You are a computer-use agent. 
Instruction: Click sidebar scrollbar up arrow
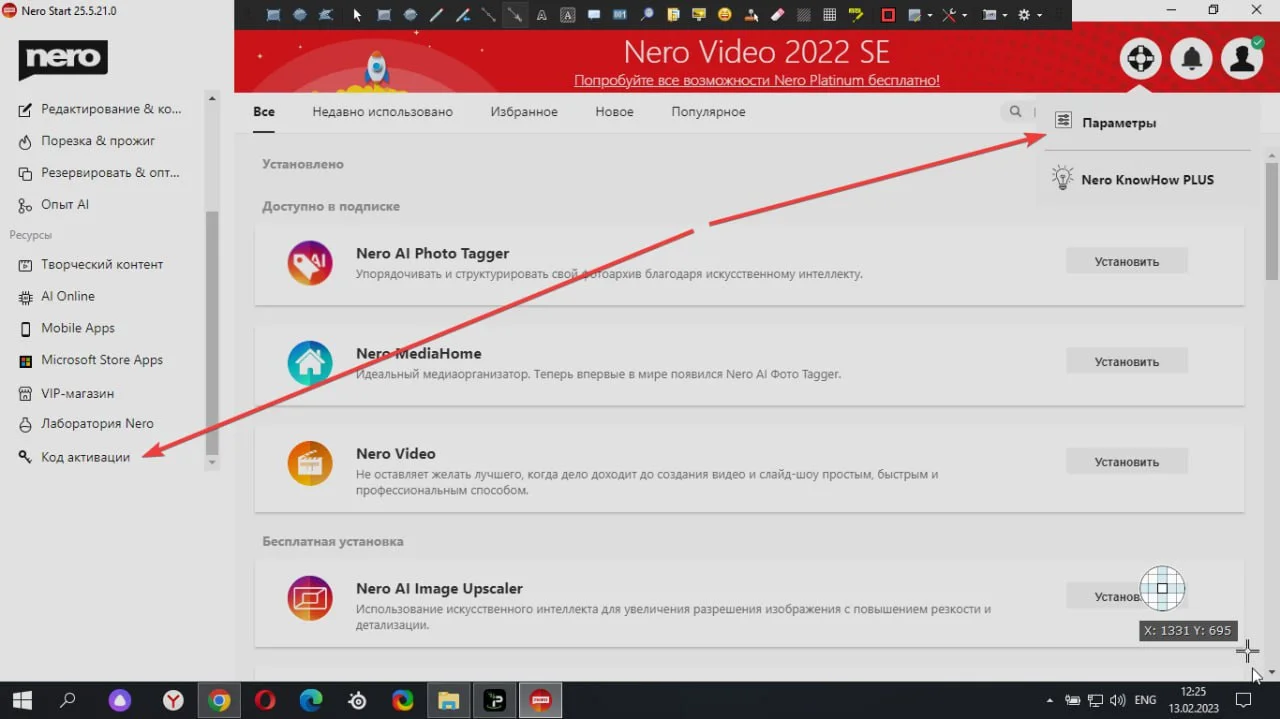coord(211,97)
